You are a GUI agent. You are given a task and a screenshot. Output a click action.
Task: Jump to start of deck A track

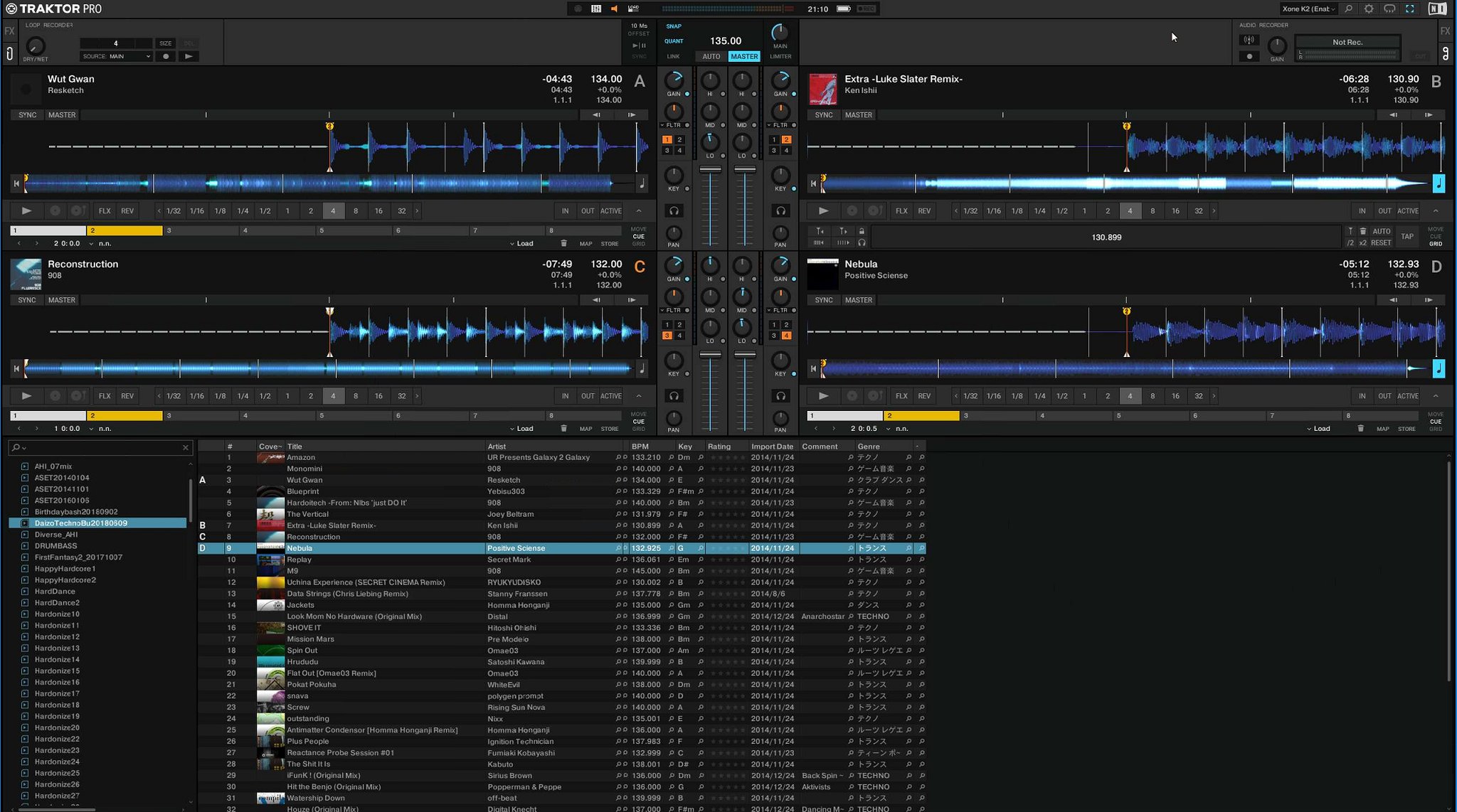16,183
